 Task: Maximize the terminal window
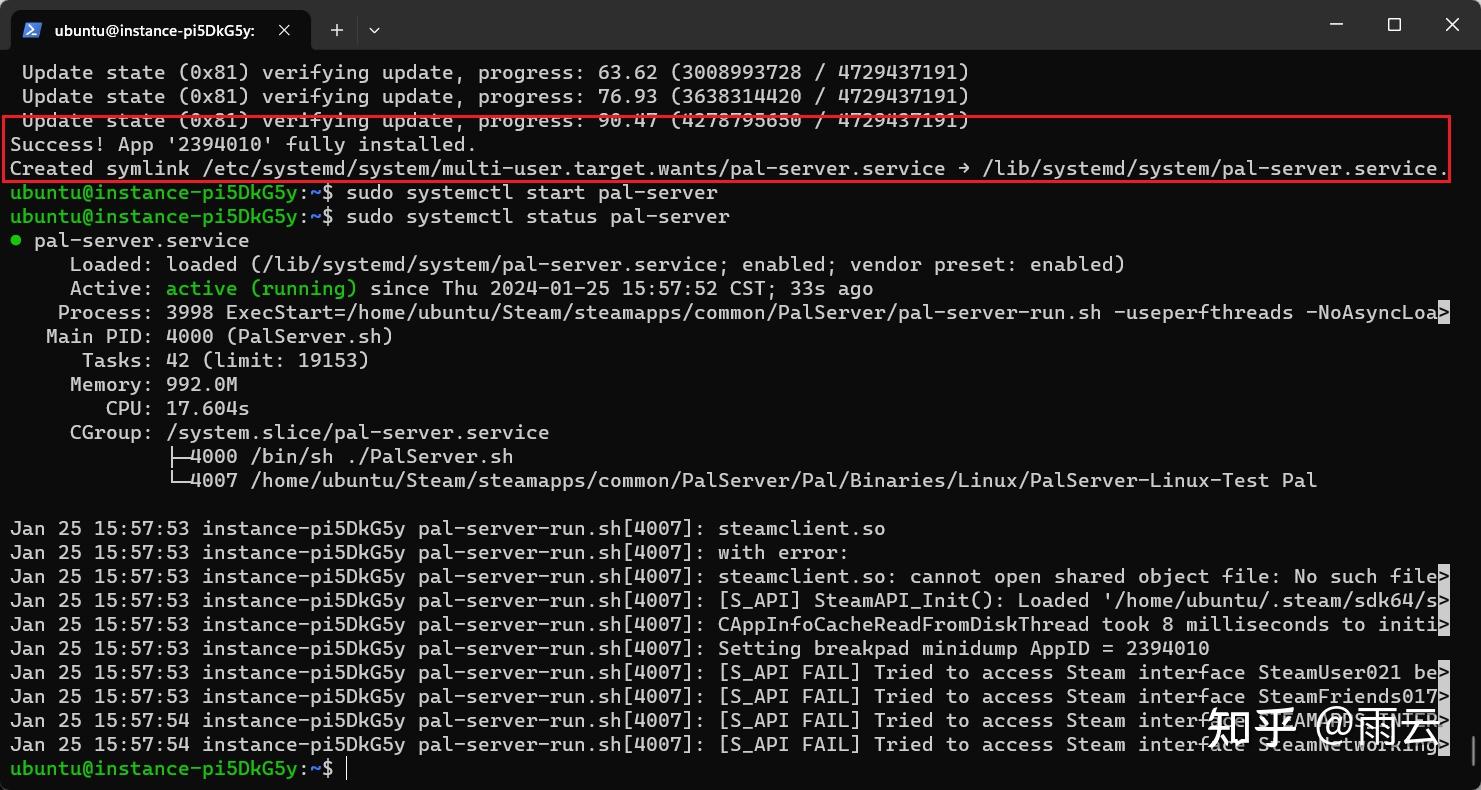pyautogui.click(x=1394, y=25)
